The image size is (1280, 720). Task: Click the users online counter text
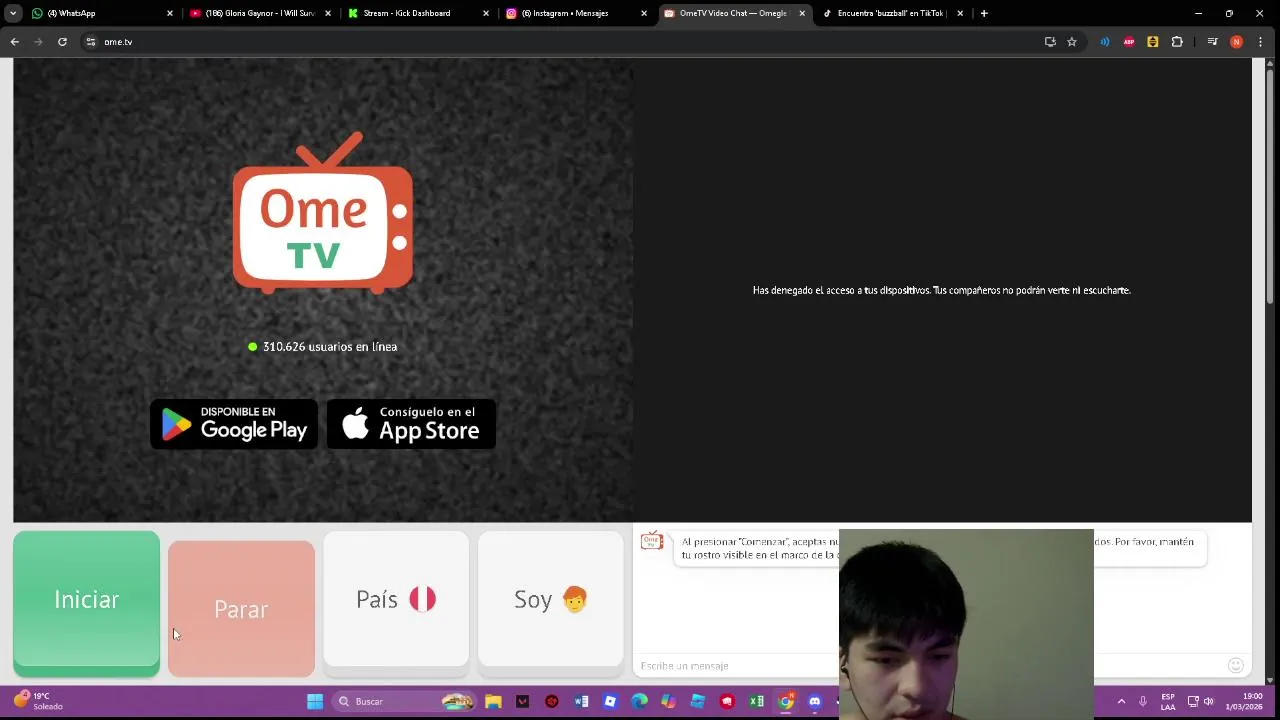[330, 347]
